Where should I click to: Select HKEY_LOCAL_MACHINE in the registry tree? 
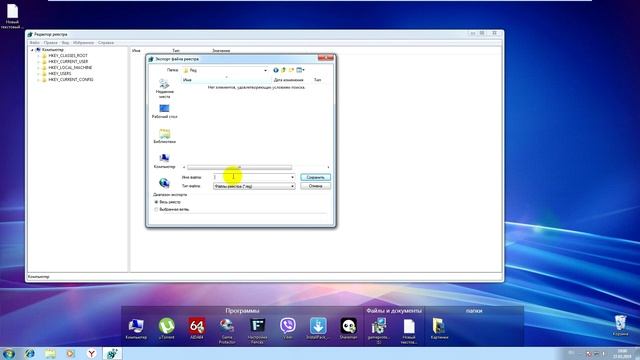(x=70, y=67)
